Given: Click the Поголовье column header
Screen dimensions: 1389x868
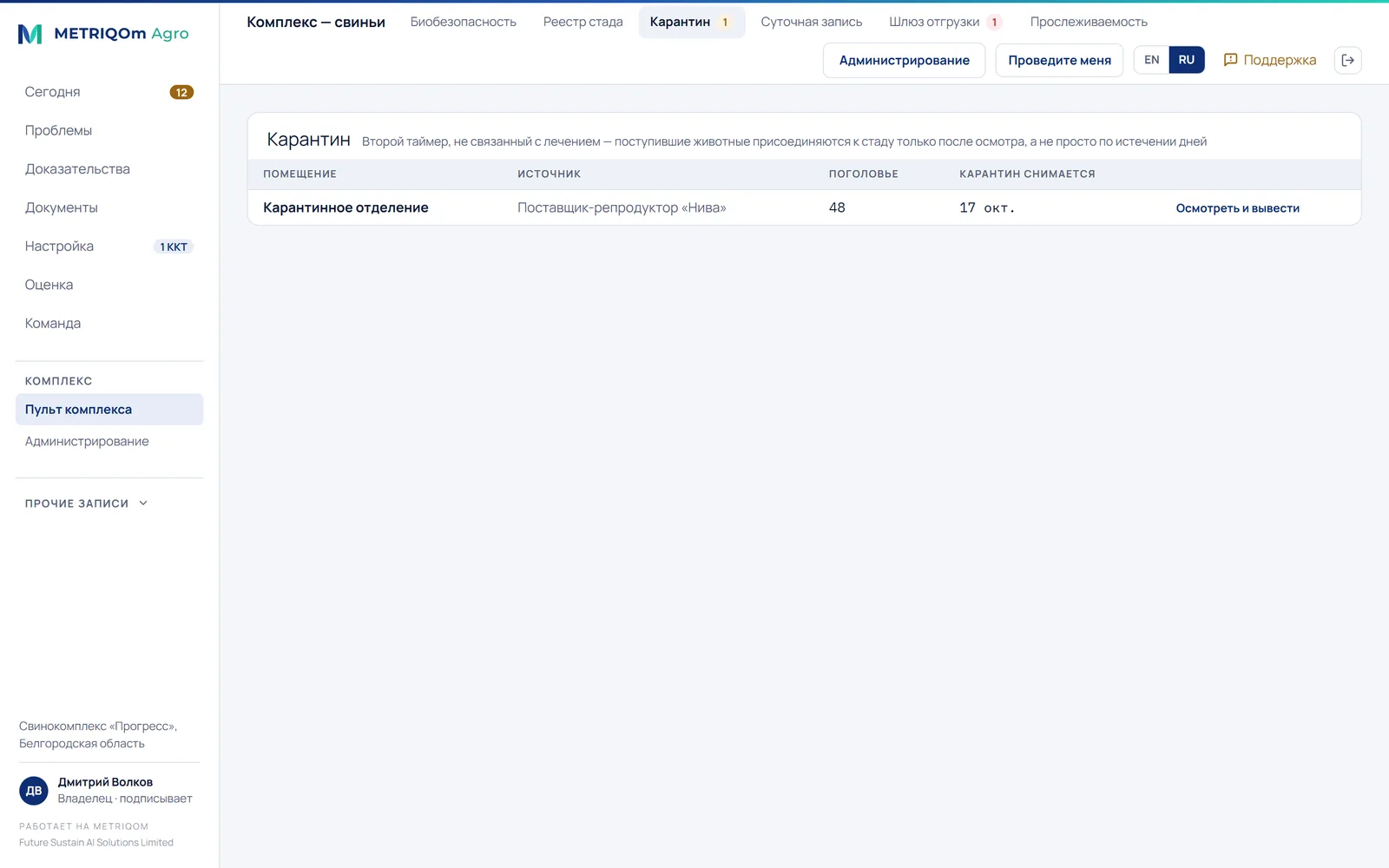Looking at the screenshot, I should (864, 174).
